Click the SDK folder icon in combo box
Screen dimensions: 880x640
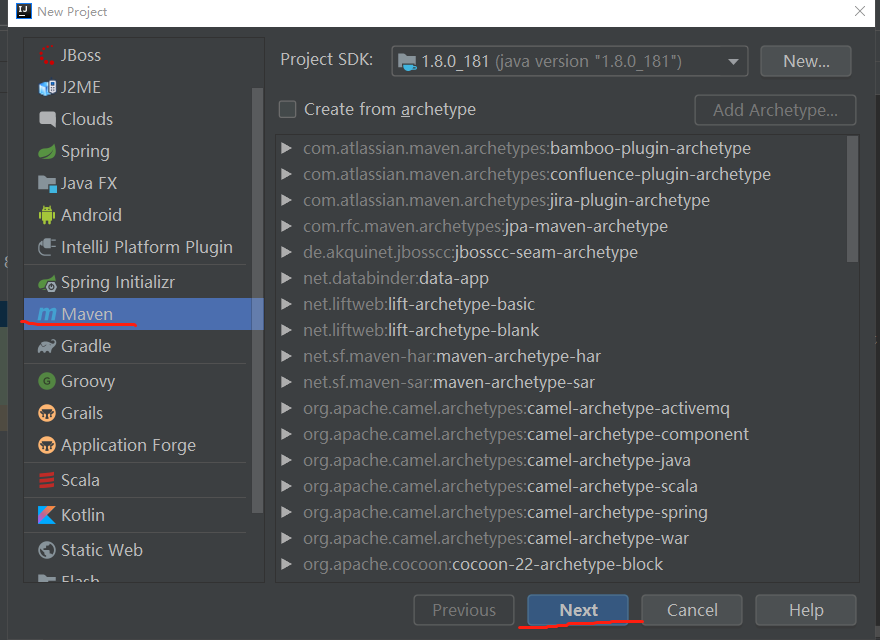[407, 61]
